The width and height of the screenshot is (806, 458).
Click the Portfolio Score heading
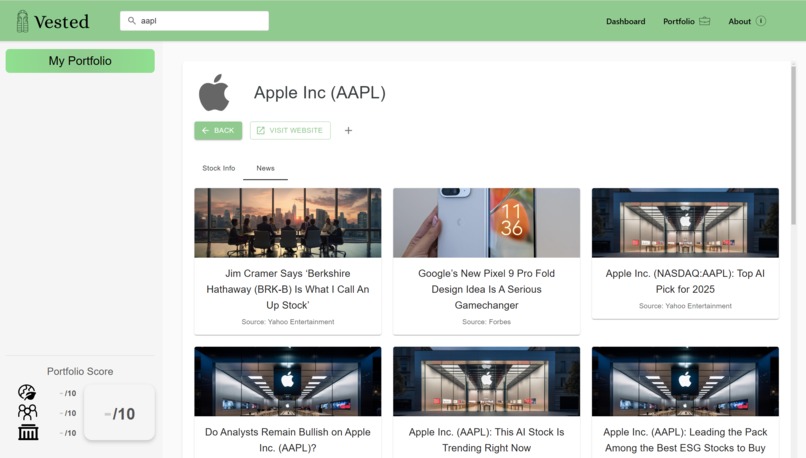coord(80,371)
